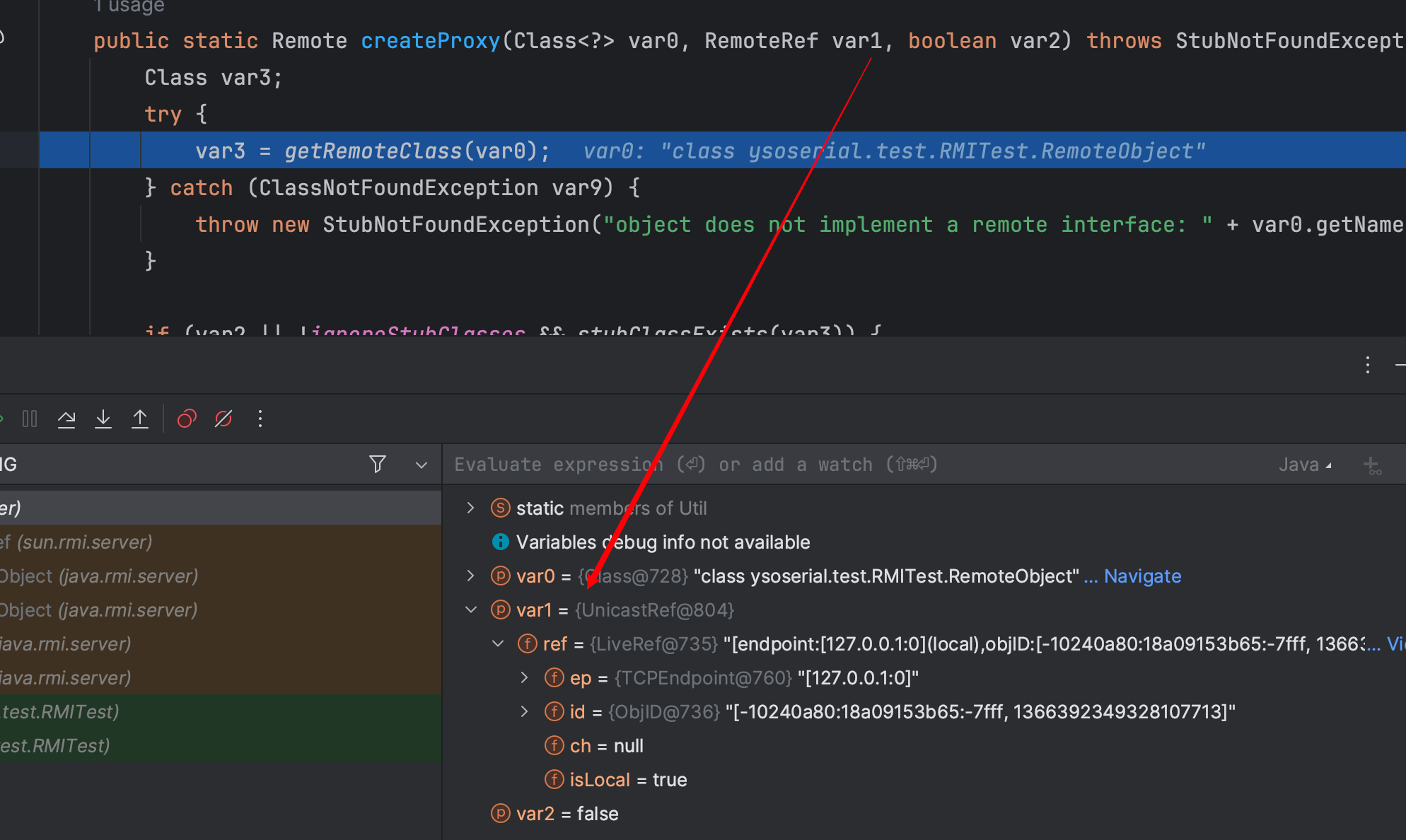Expand static members of Util
Image resolution: width=1406 pixels, height=840 pixels.
(x=470, y=508)
